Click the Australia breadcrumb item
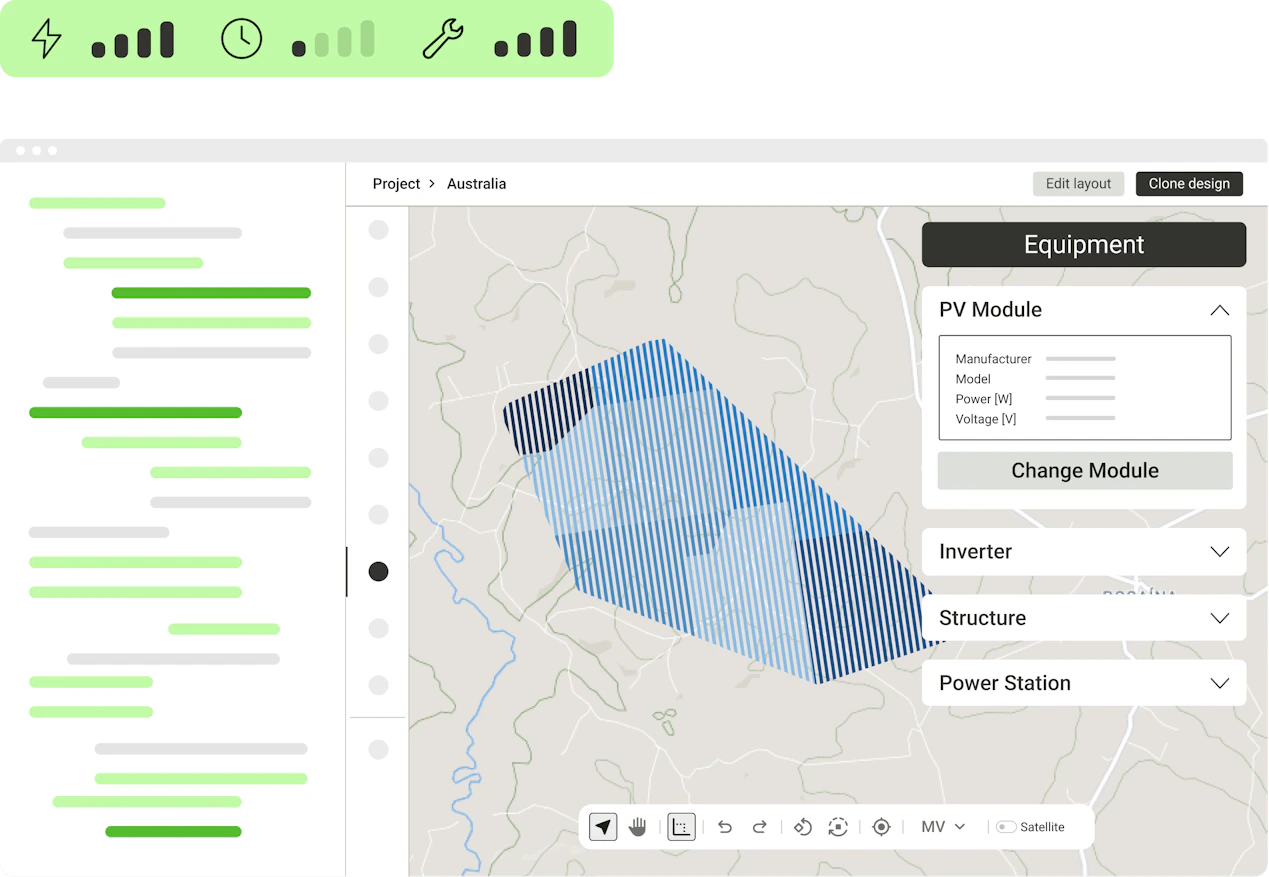This screenshot has width=1269, height=877. point(476,184)
